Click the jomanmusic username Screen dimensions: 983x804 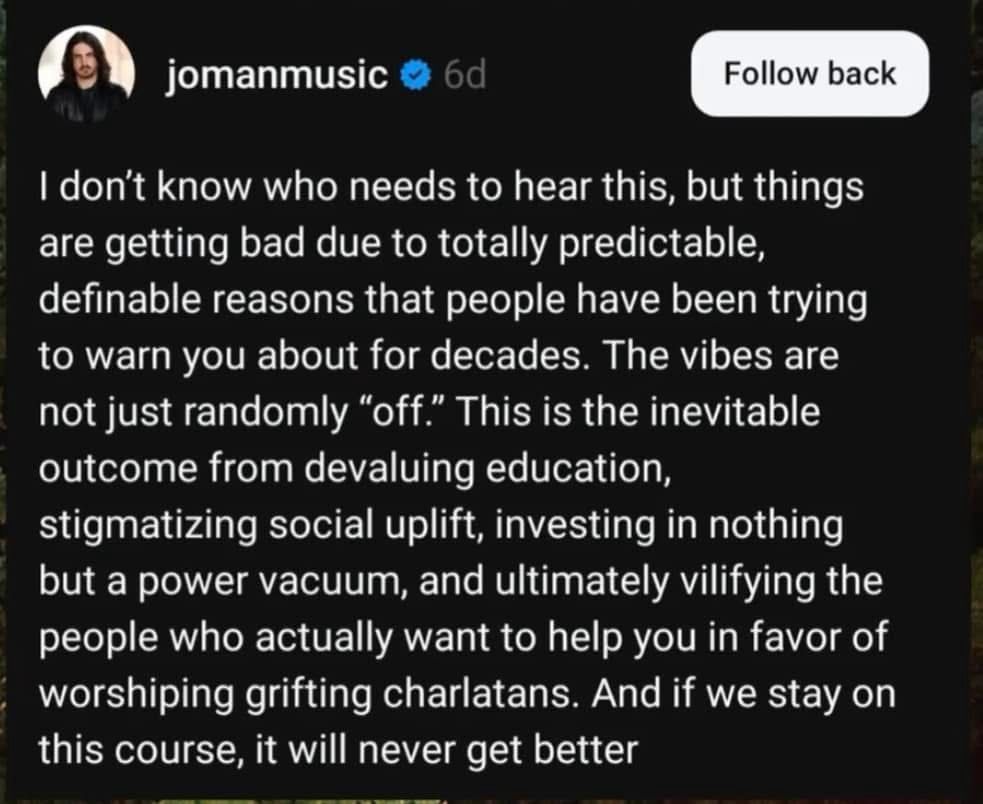pos(277,75)
